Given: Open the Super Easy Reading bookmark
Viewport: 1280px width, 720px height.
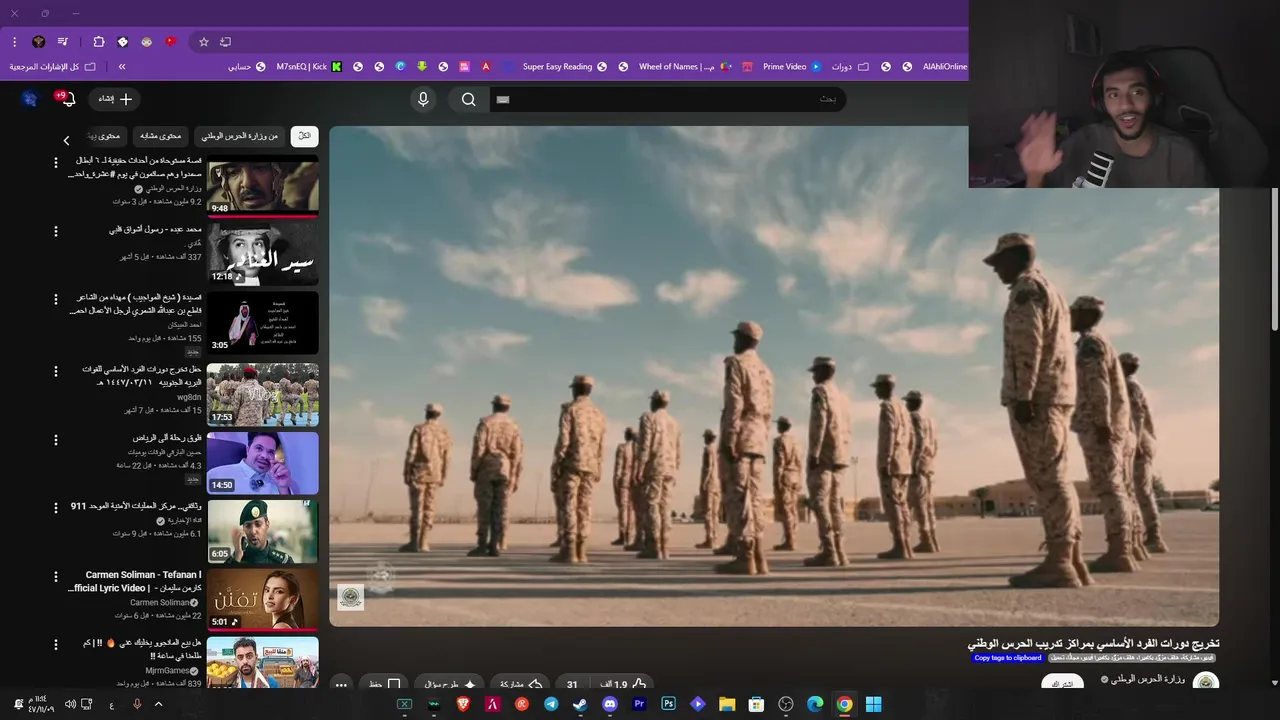Looking at the screenshot, I should 565,67.
